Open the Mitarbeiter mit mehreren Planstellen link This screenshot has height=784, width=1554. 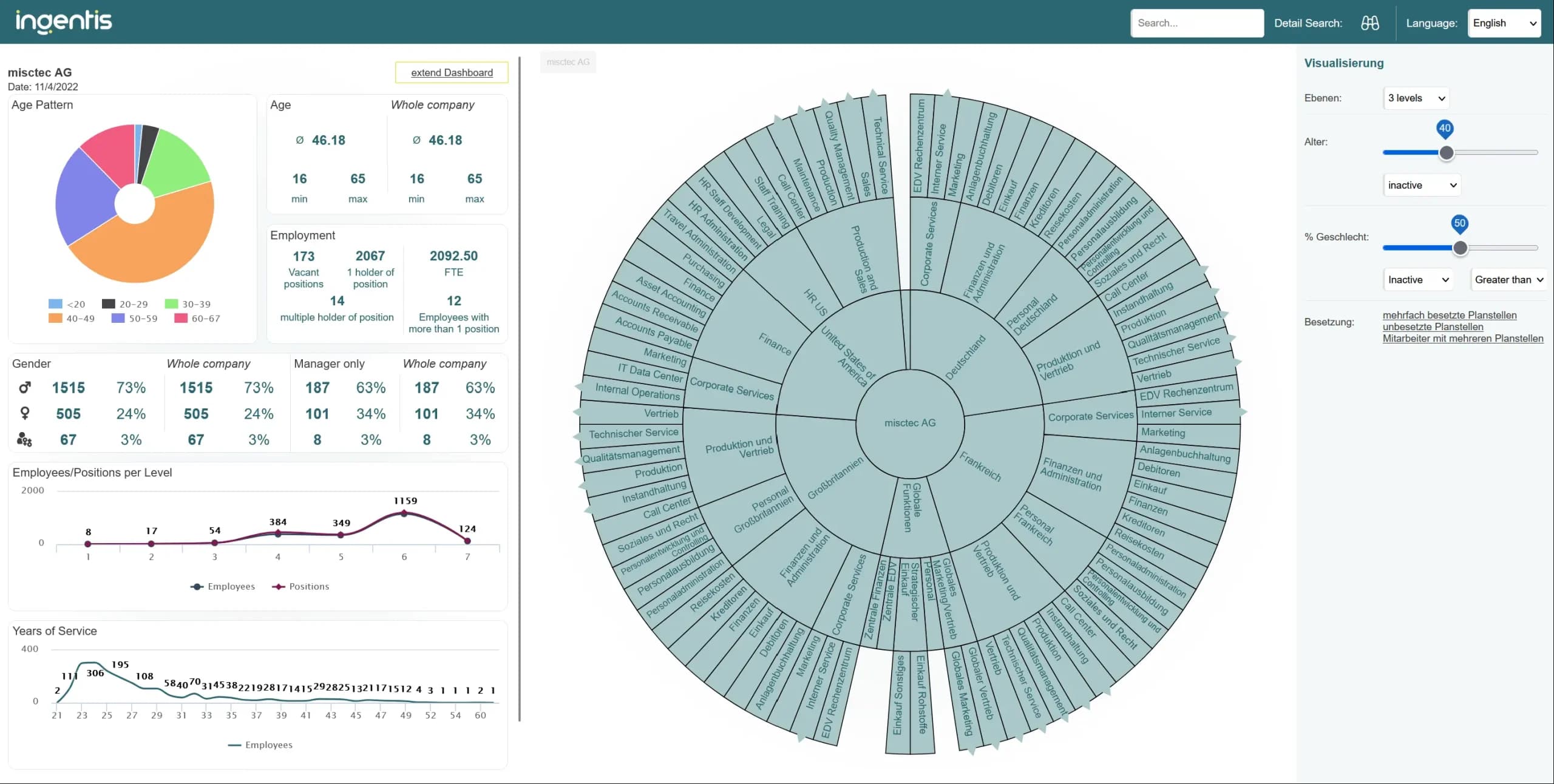point(1463,338)
